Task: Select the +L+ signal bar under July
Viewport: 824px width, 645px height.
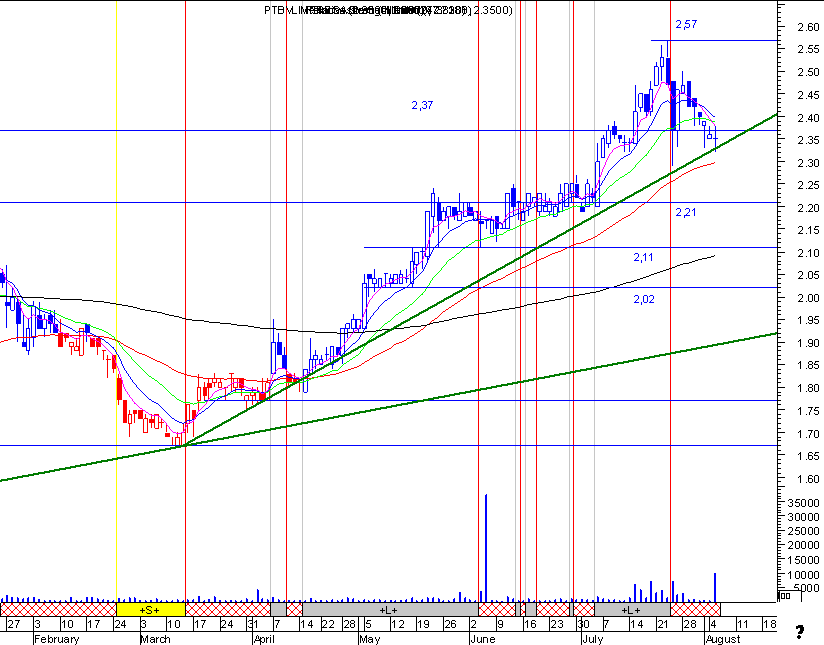Action: pos(632,610)
